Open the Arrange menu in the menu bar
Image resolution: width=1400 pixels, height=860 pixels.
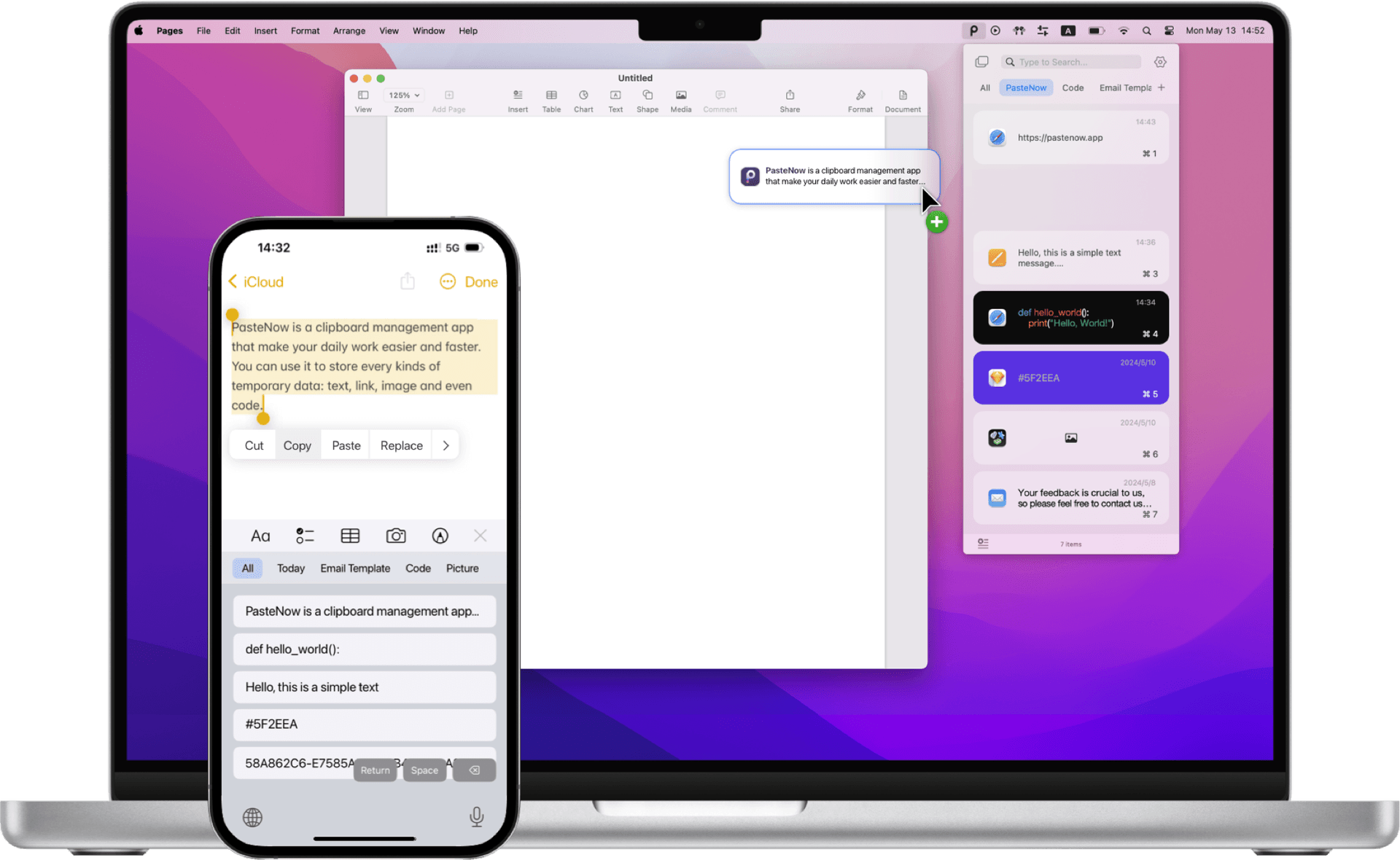tap(349, 31)
